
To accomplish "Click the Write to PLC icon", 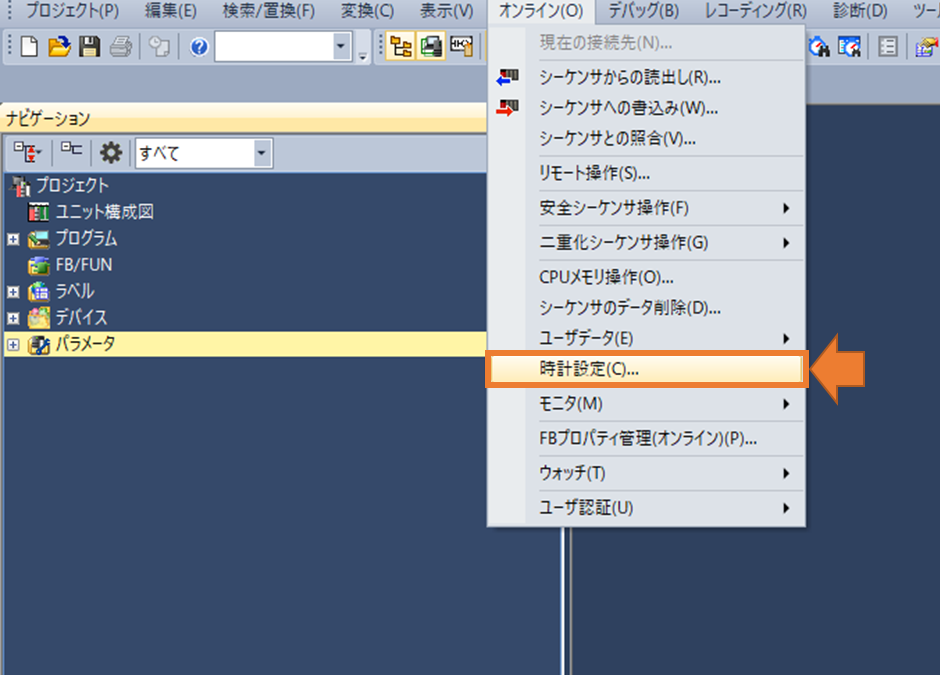I will point(508,107).
